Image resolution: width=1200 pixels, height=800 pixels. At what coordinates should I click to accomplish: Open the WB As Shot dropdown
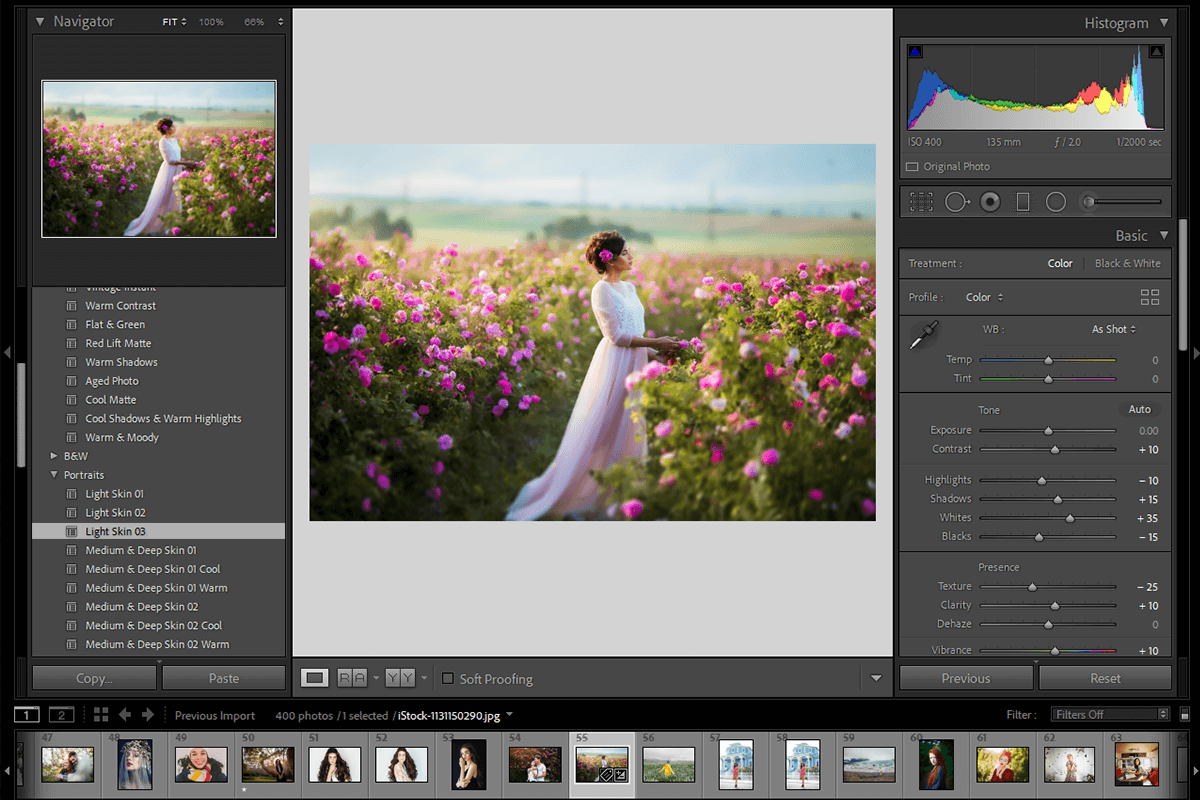pyautogui.click(x=1114, y=329)
